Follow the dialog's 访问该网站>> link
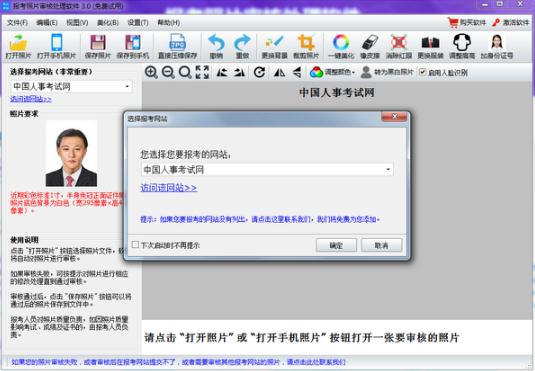The width and height of the screenshot is (535, 371). (169, 188)
